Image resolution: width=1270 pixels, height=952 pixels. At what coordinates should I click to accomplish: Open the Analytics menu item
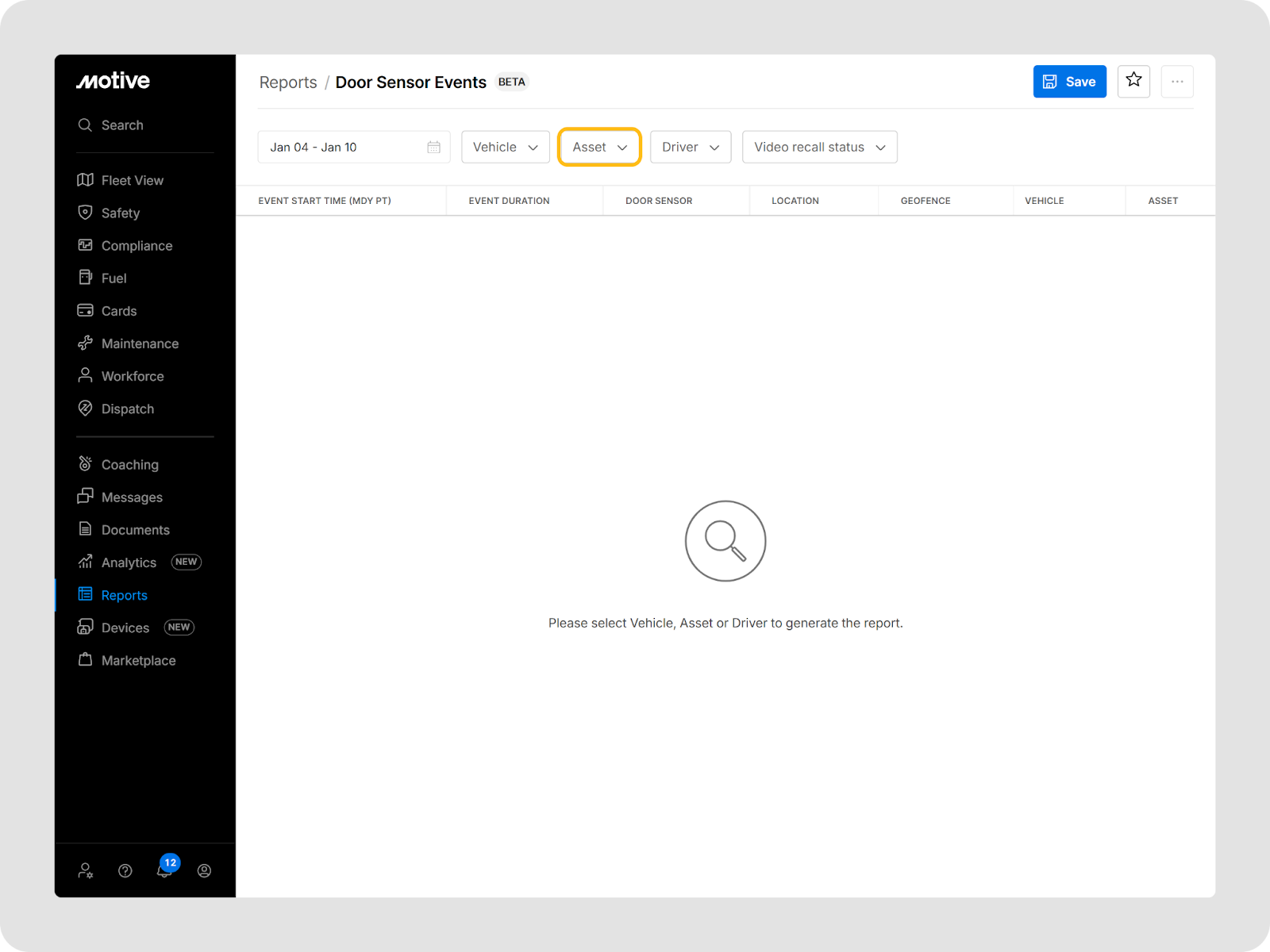click(129, 562)
